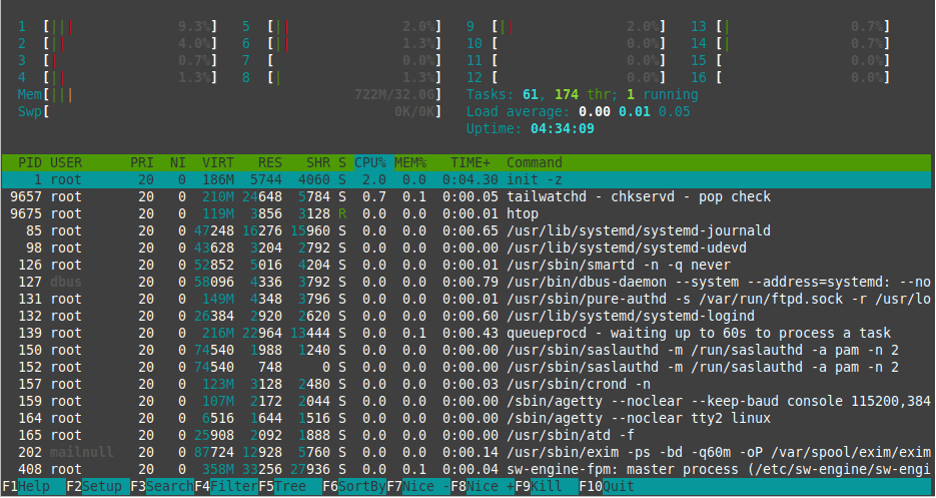Click the CPU 1 usage bar at 9.3%

tap(130, 27)
